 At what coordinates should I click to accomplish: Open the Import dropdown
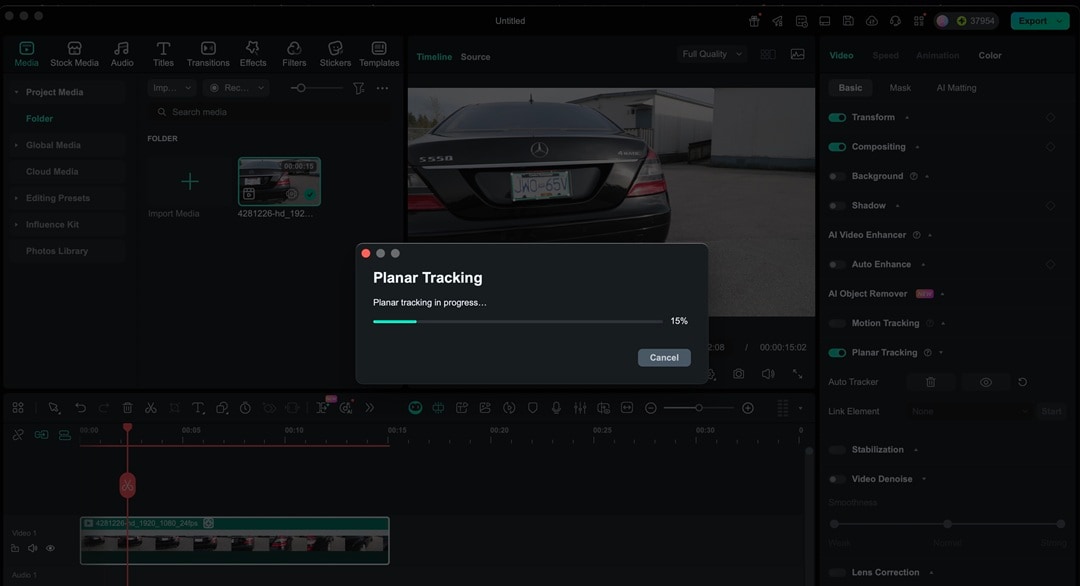point(172,87)
